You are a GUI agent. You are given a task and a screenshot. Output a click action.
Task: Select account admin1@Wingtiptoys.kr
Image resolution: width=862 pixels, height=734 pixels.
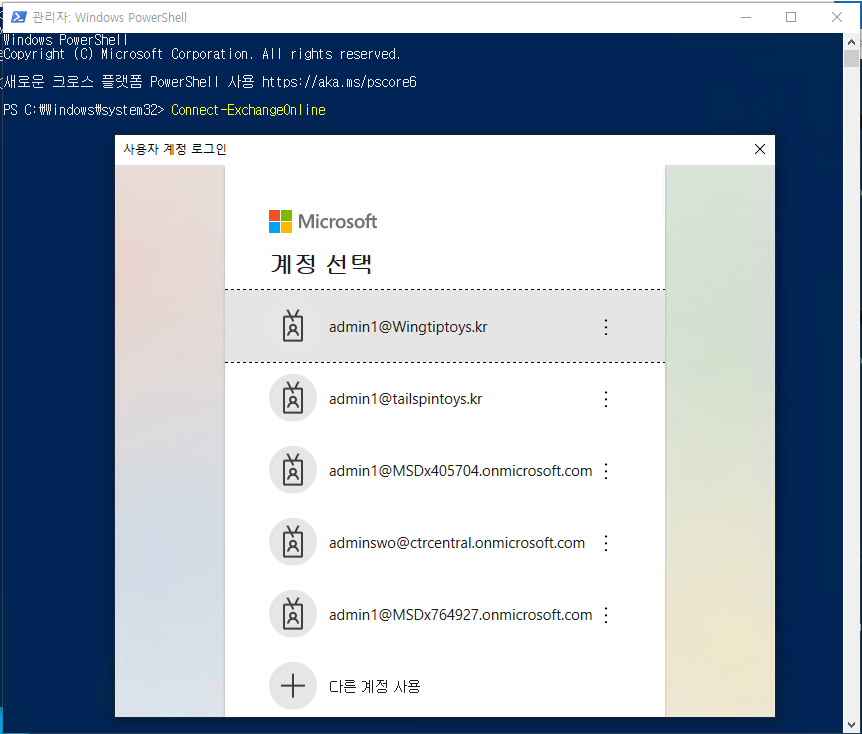tap(444, 326)
